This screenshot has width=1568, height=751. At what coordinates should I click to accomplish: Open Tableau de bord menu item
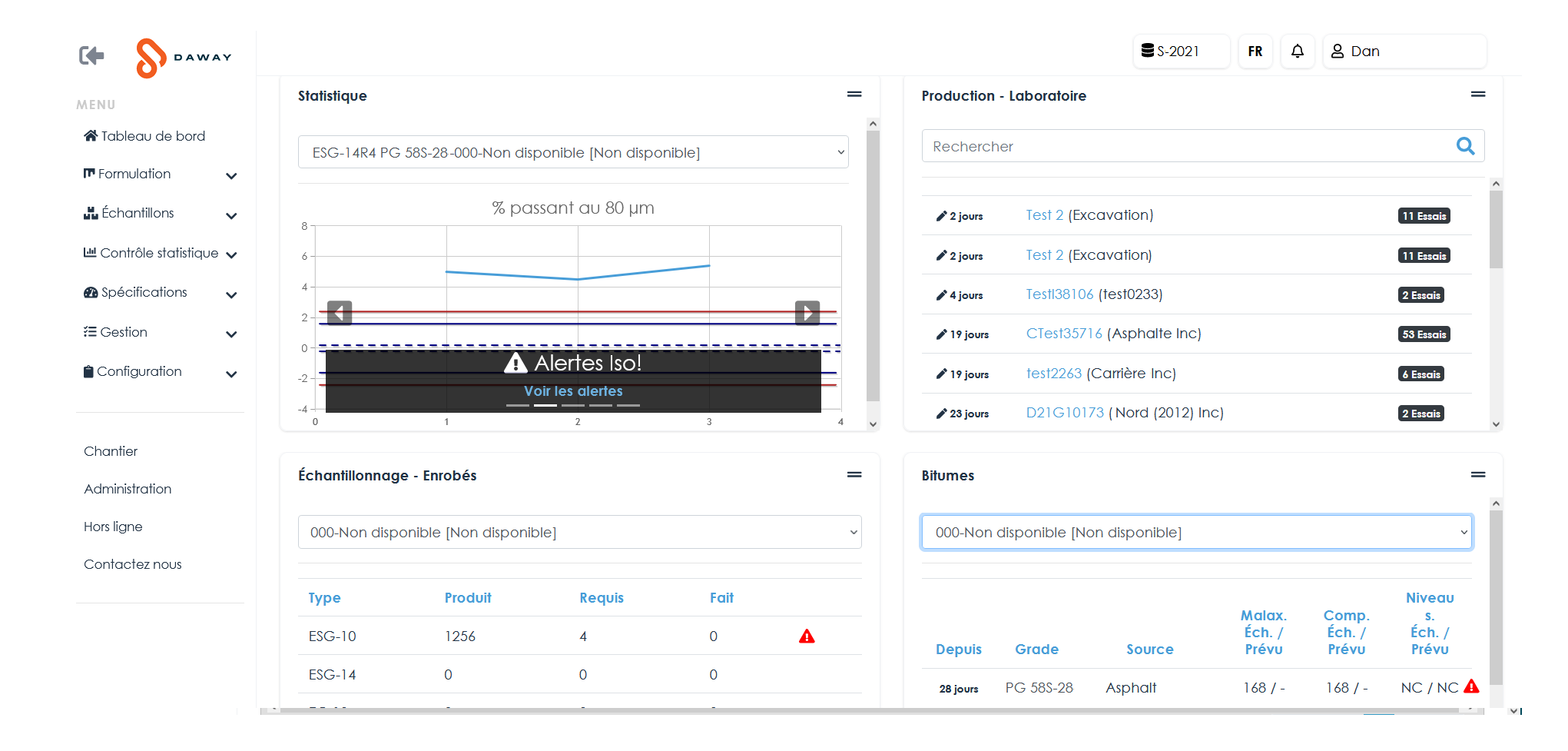coord(145,136)
